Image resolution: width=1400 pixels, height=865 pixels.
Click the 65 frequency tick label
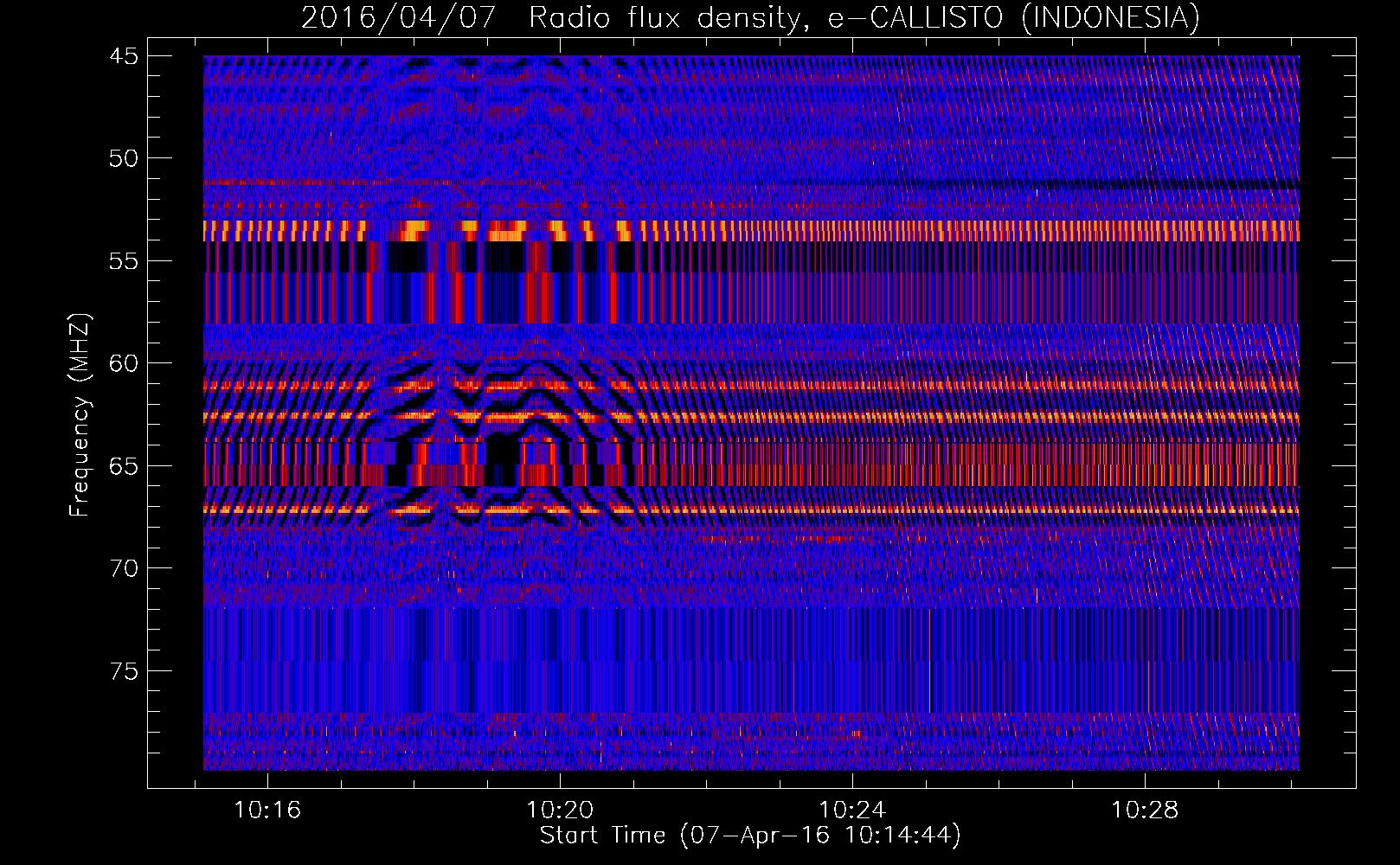(124, 466)
